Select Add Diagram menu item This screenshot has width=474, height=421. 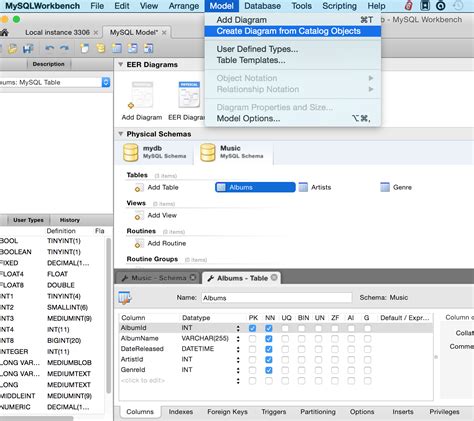pyautogui.click(x=293, y=20)
